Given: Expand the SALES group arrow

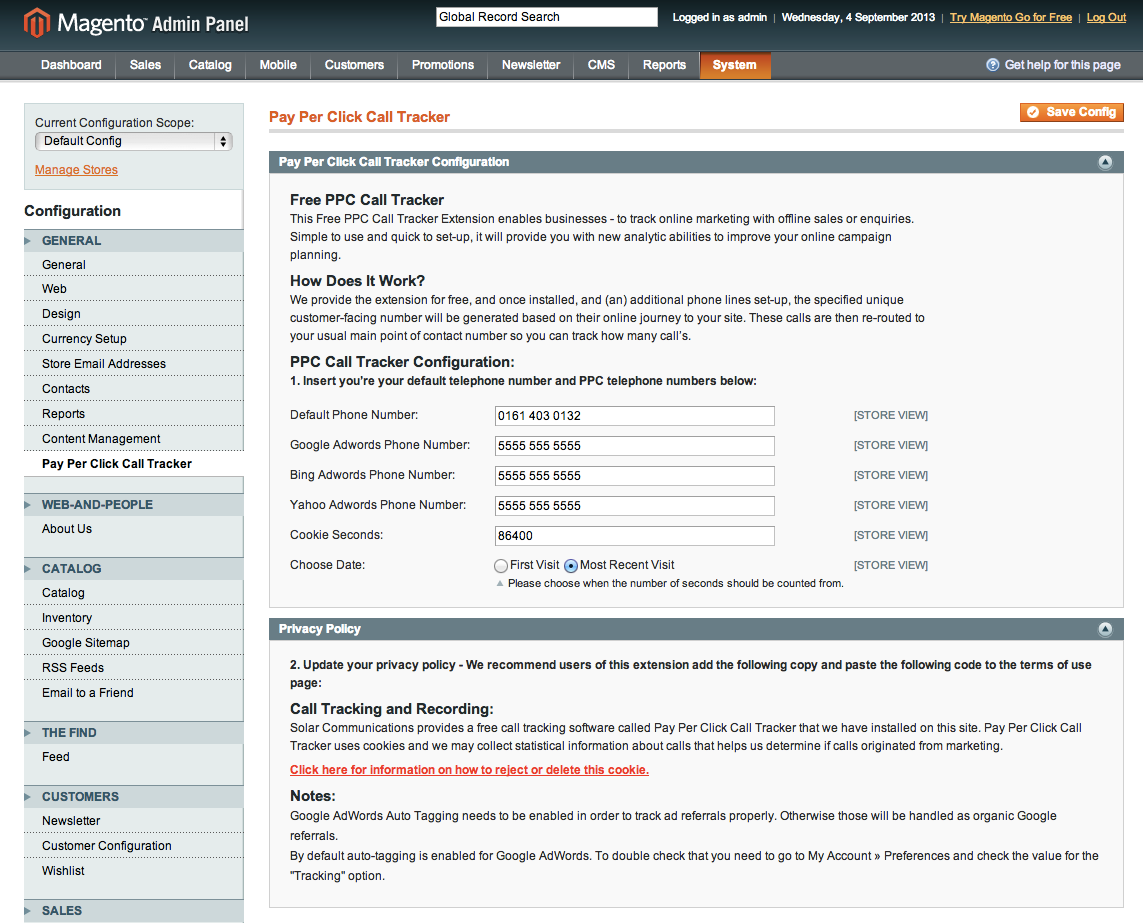Looking at the screenshot, I should click(x=28, y=911).
